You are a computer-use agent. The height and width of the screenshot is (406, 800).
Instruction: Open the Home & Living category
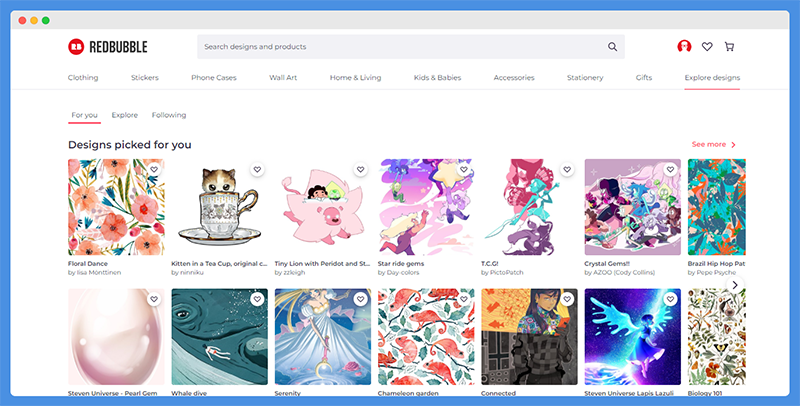(356, 78)
